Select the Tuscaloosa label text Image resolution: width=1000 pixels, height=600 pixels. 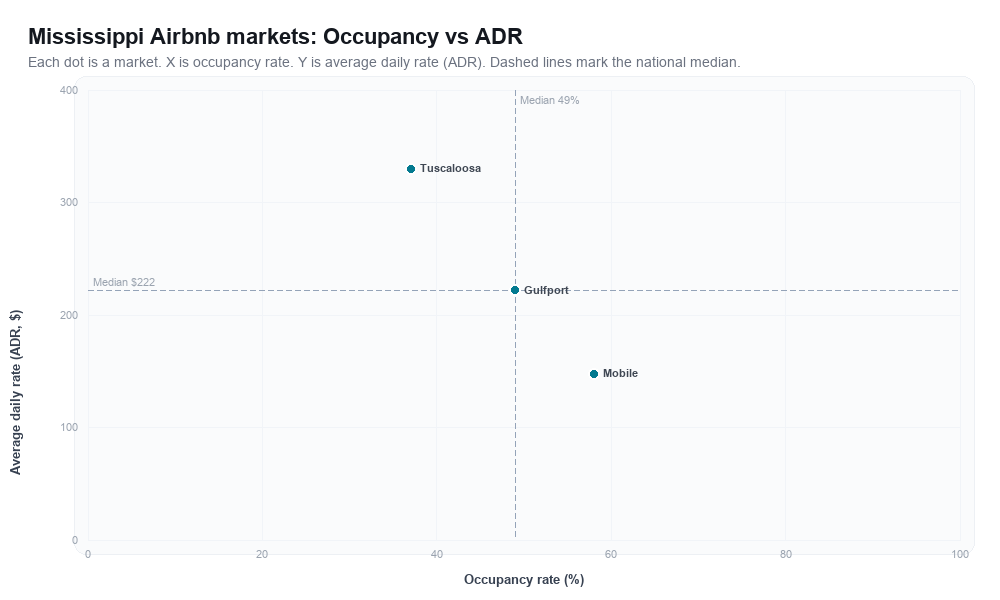(x=450, y=168)
